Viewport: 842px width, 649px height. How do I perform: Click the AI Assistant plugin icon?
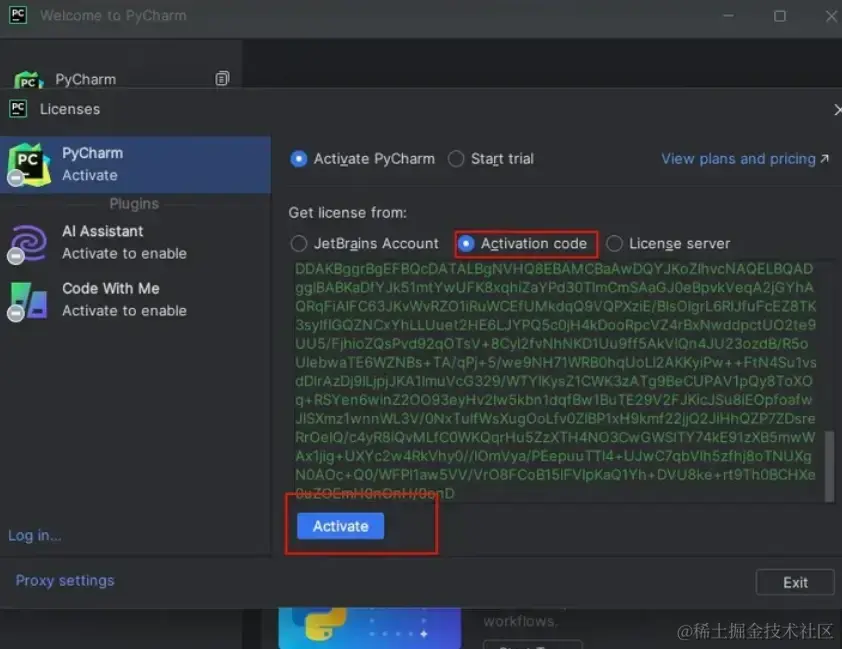(x=28, y=243)
